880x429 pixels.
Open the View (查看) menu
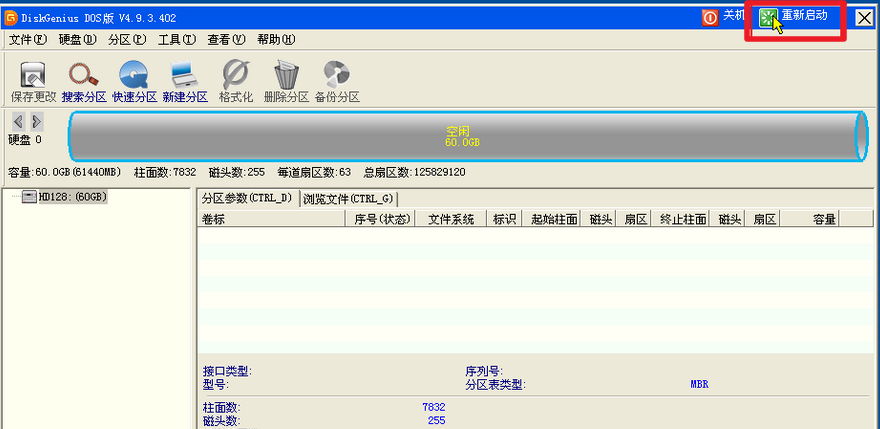tap(227, 40)
